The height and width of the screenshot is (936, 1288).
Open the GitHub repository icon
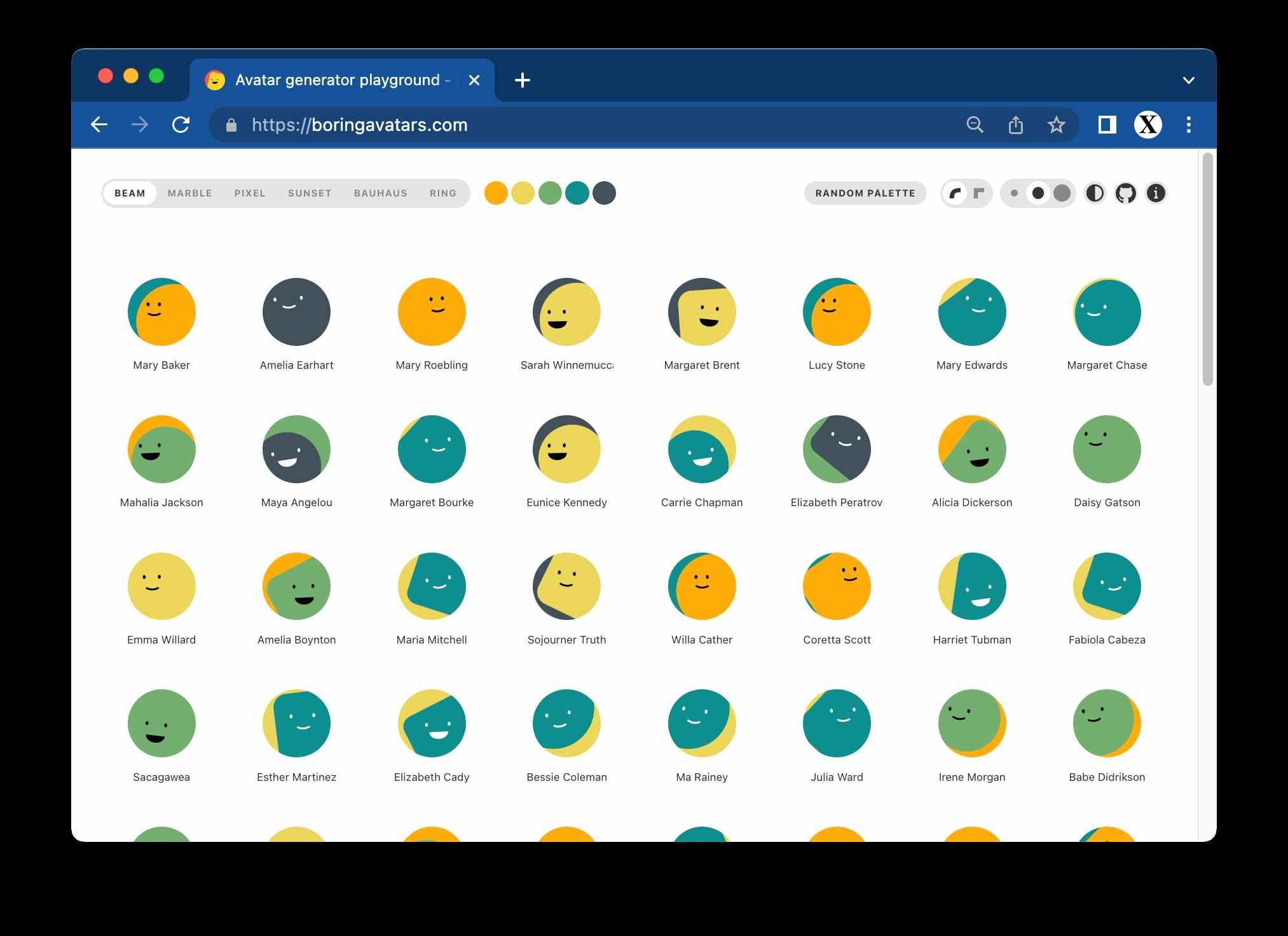(x=1125, y=193)
